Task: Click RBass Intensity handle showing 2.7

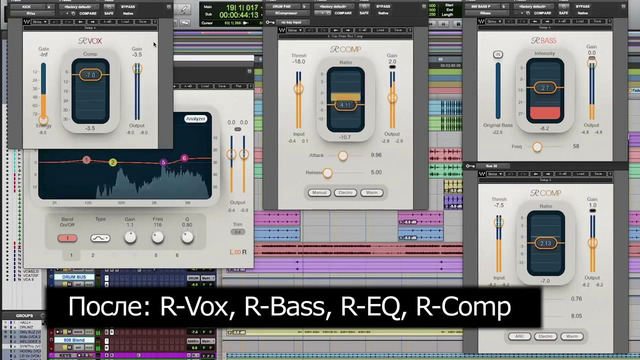Action: click(545, 88)
